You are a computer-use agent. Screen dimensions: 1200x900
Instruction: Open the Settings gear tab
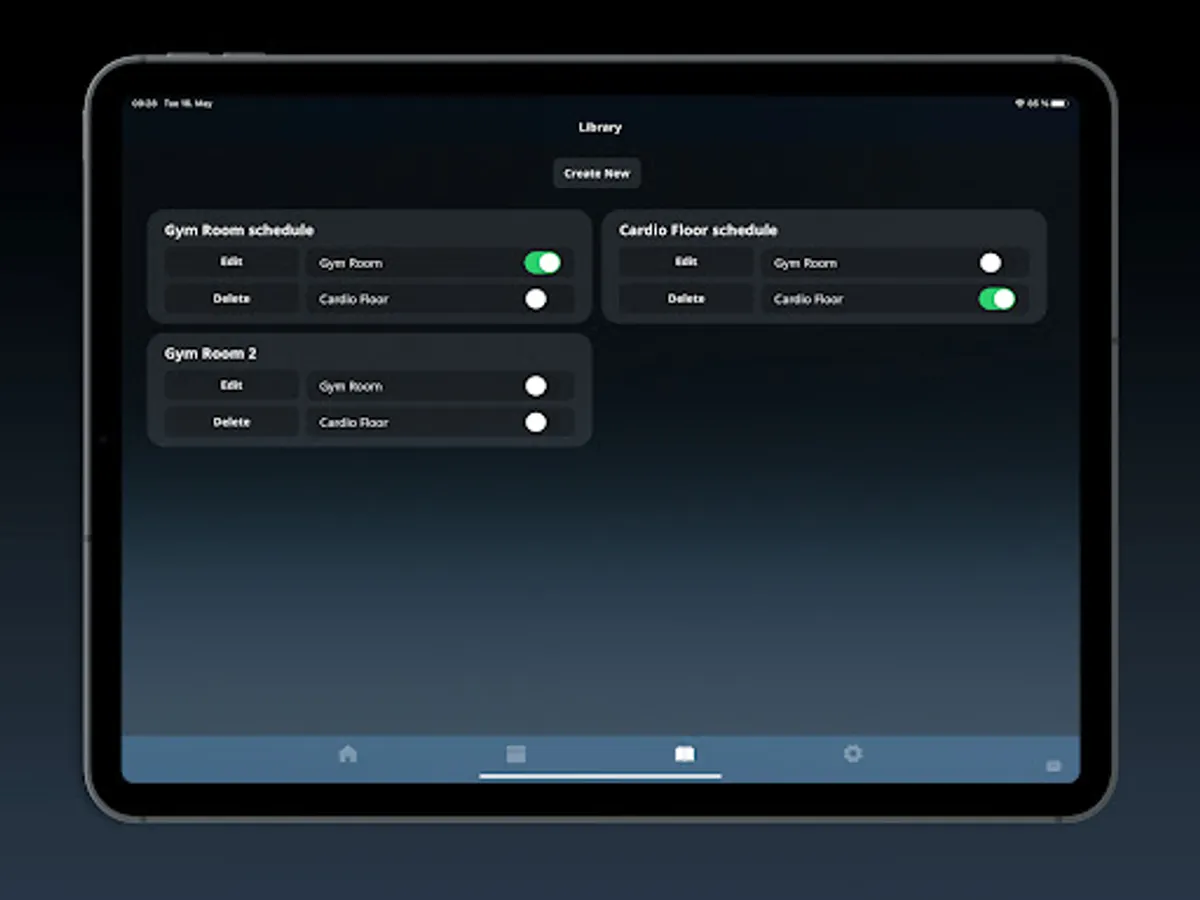click(x=853, y=753)
